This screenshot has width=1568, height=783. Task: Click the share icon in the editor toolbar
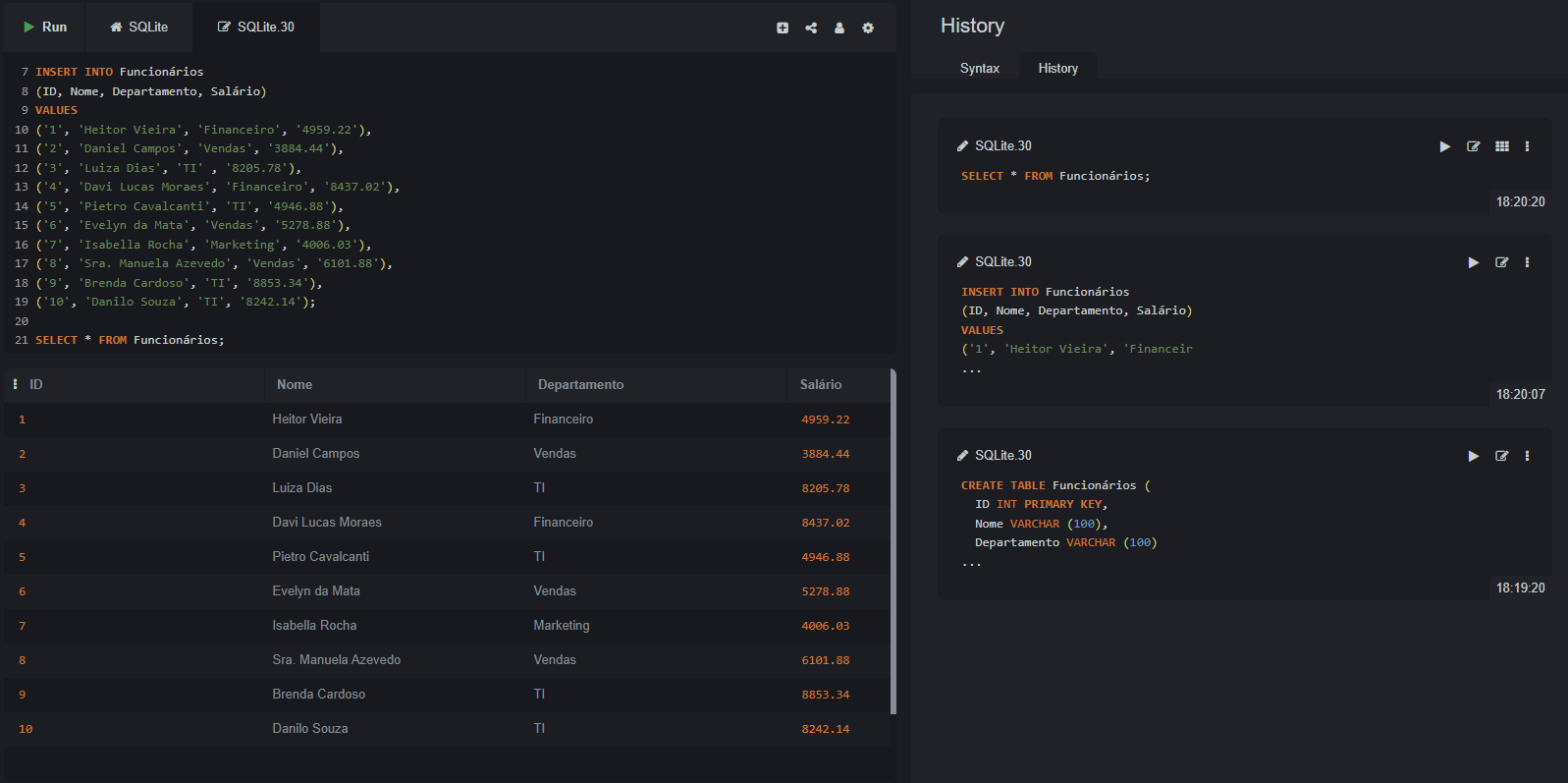coord(811,28)
